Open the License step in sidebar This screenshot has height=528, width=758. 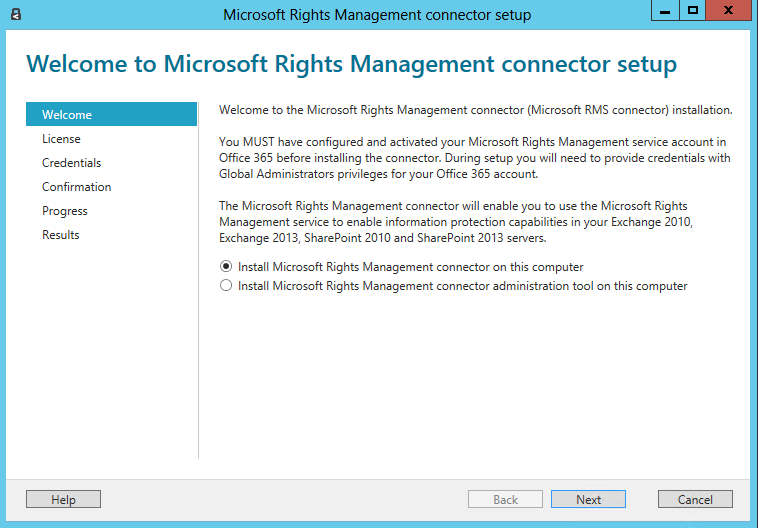pyautogui.click(x=61, y=139)
